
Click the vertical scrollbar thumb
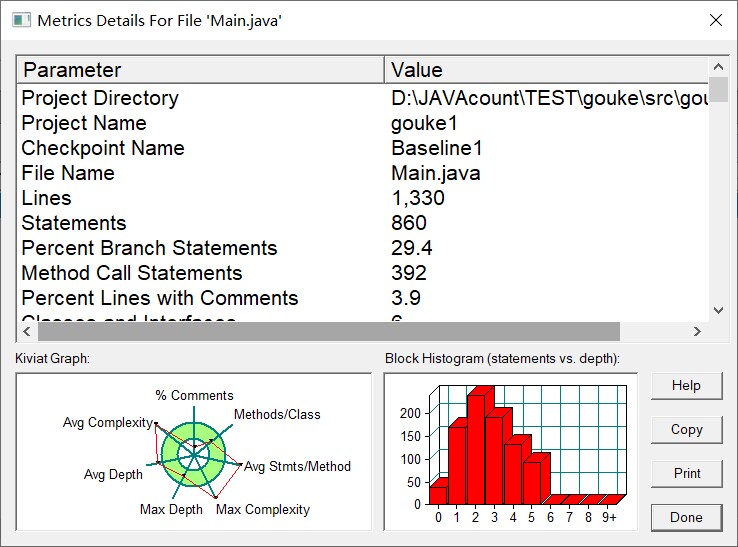(718, 89)
